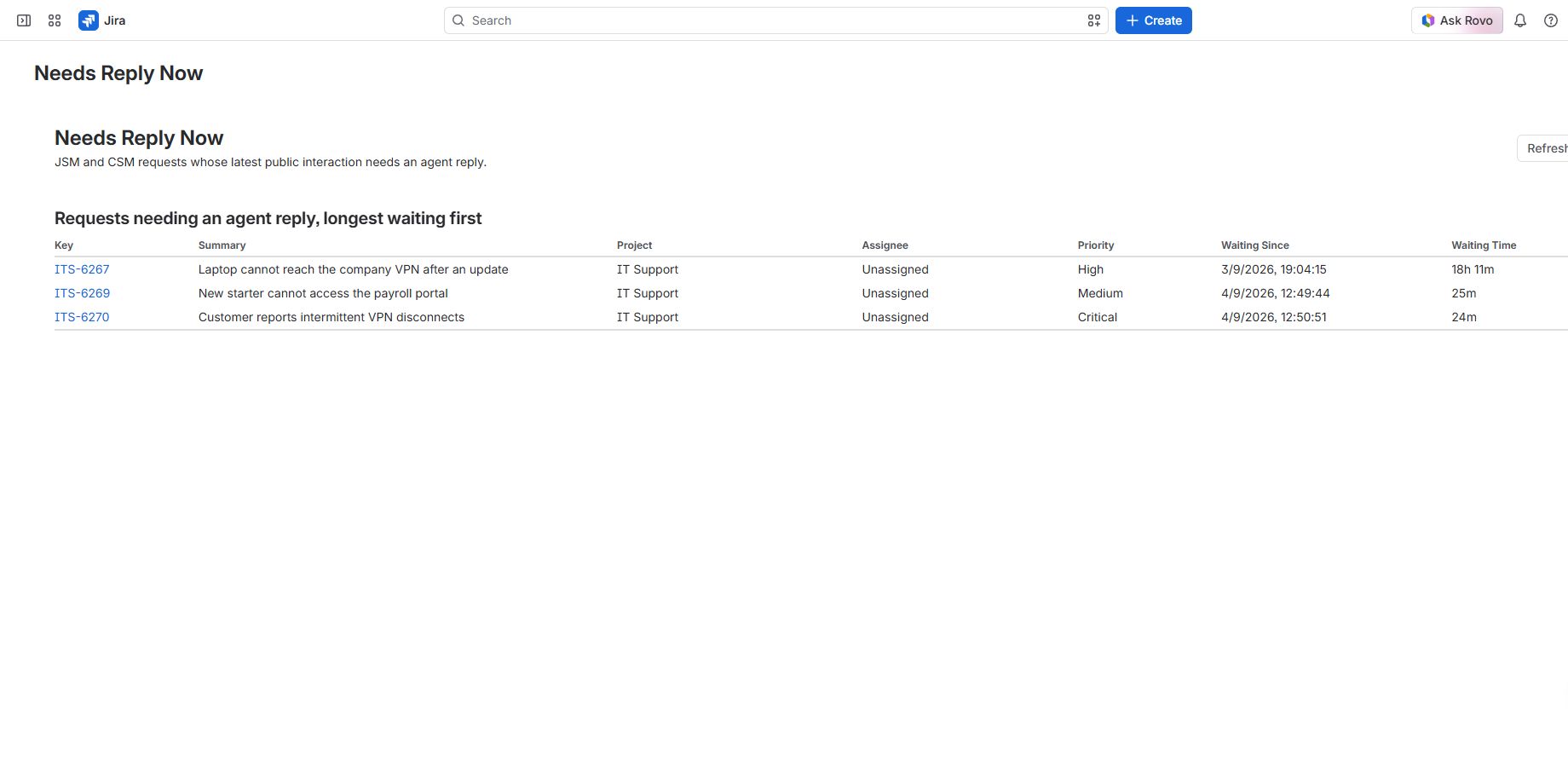The width and height of the screenshot is (1568, 767).
Task: Click the Medium priority cell
Action: pos(1100,293)
